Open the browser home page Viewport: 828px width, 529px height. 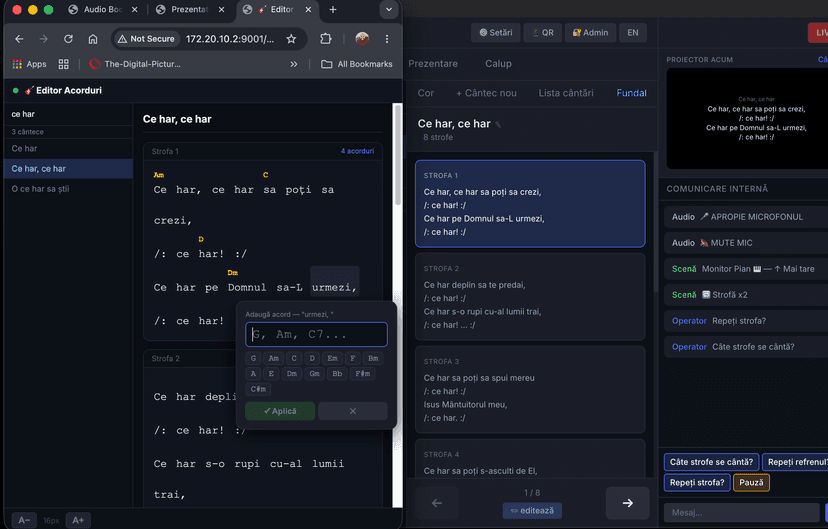[93, 39]
